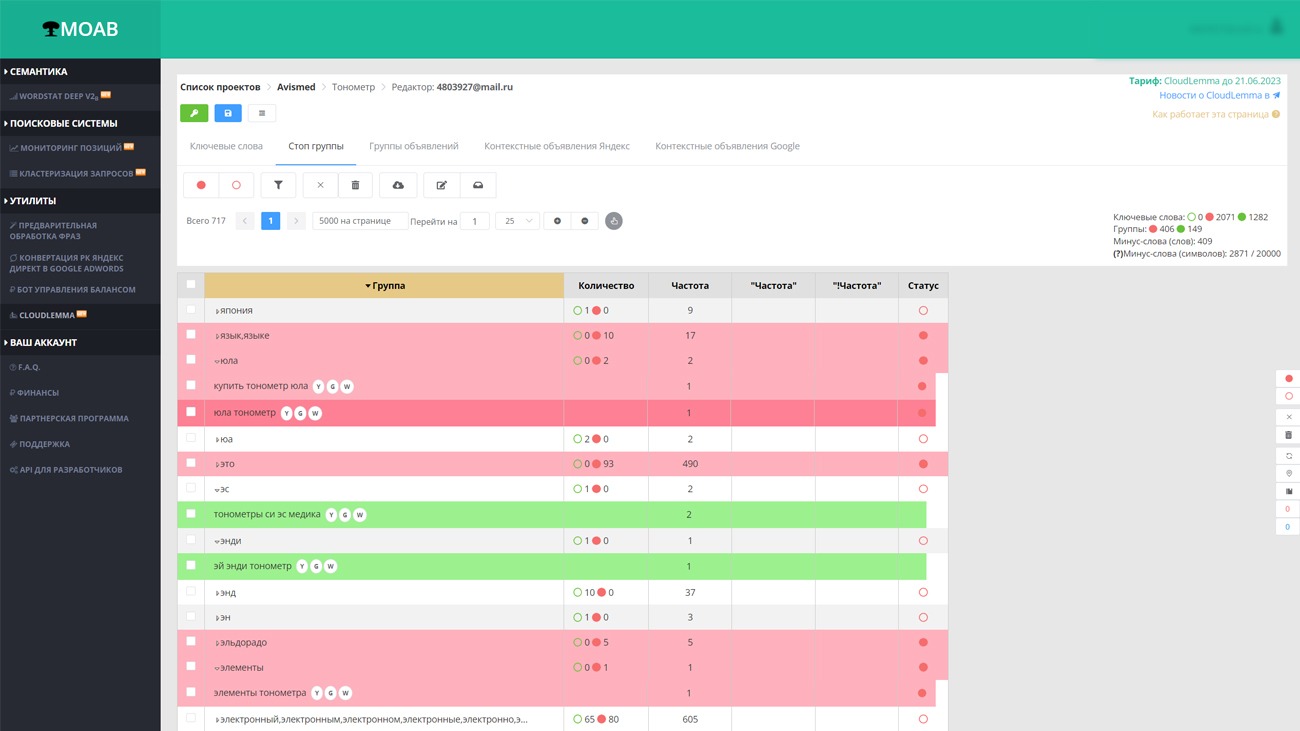Click the map pin icon in right panel
This screenshot has height=731, width=1300.
pos(1288,473)
